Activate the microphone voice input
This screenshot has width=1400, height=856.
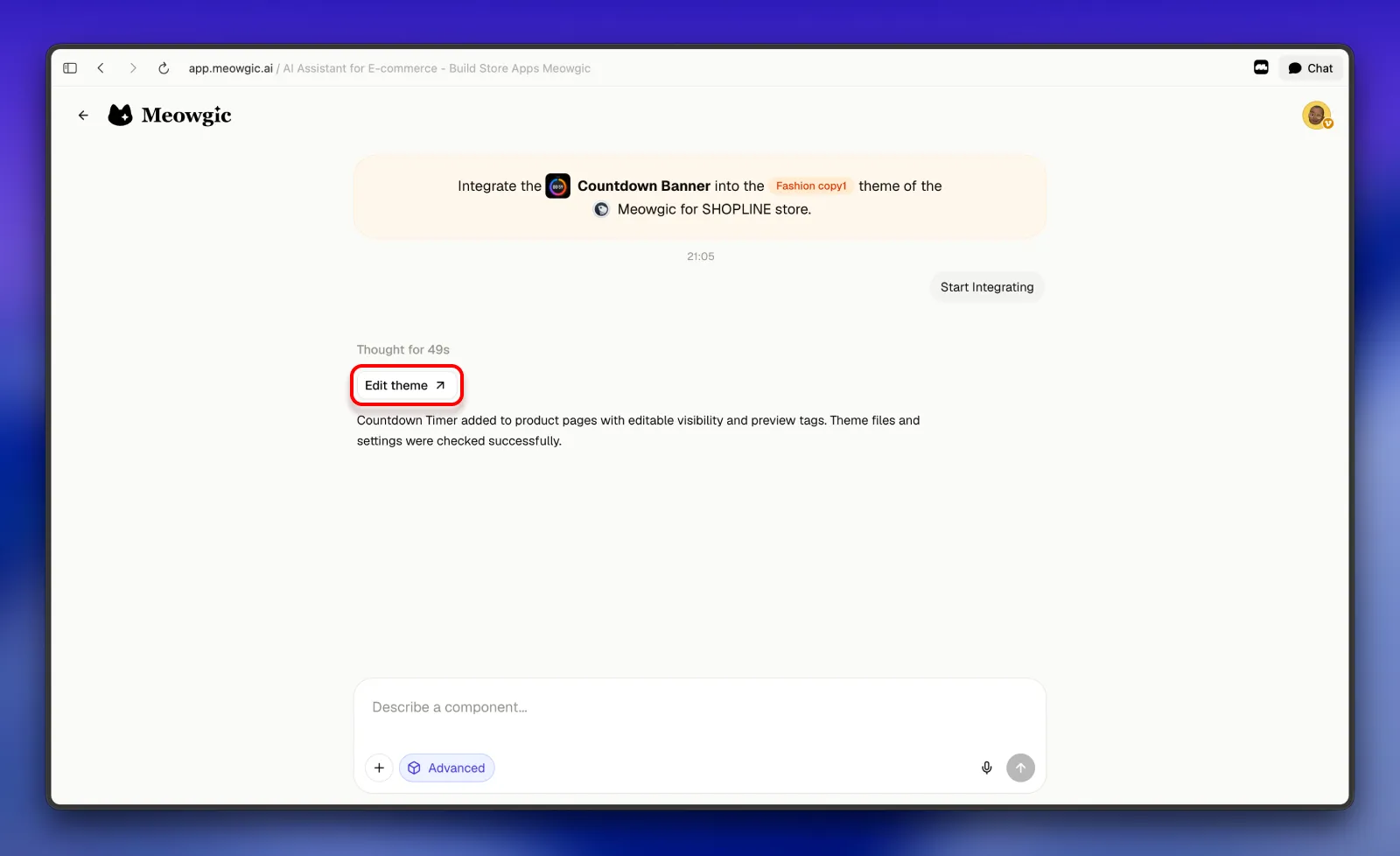tap(987, 768)
